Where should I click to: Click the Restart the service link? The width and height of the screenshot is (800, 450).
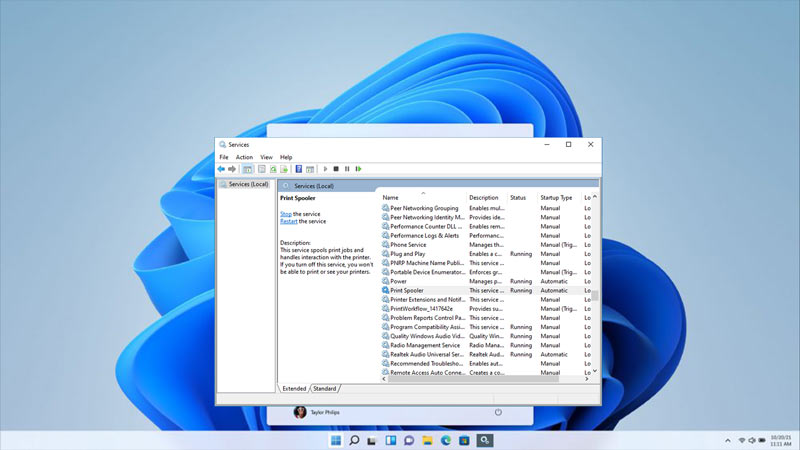(x=289, y=221)
